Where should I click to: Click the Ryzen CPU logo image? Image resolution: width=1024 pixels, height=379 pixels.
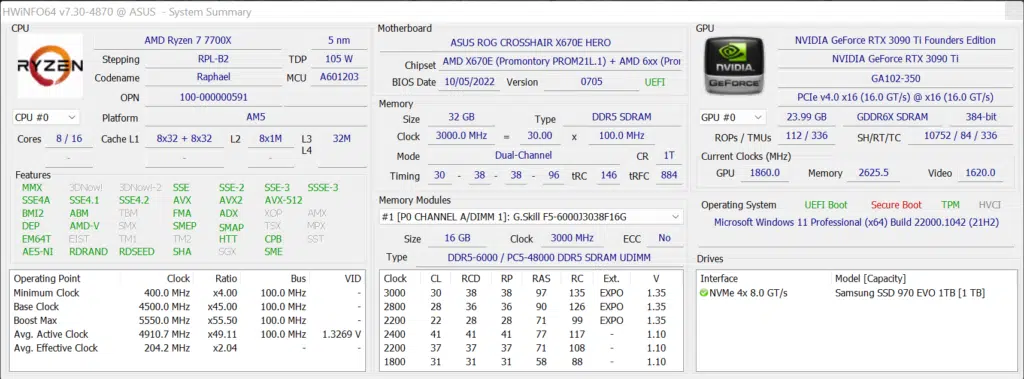(50, 65)
